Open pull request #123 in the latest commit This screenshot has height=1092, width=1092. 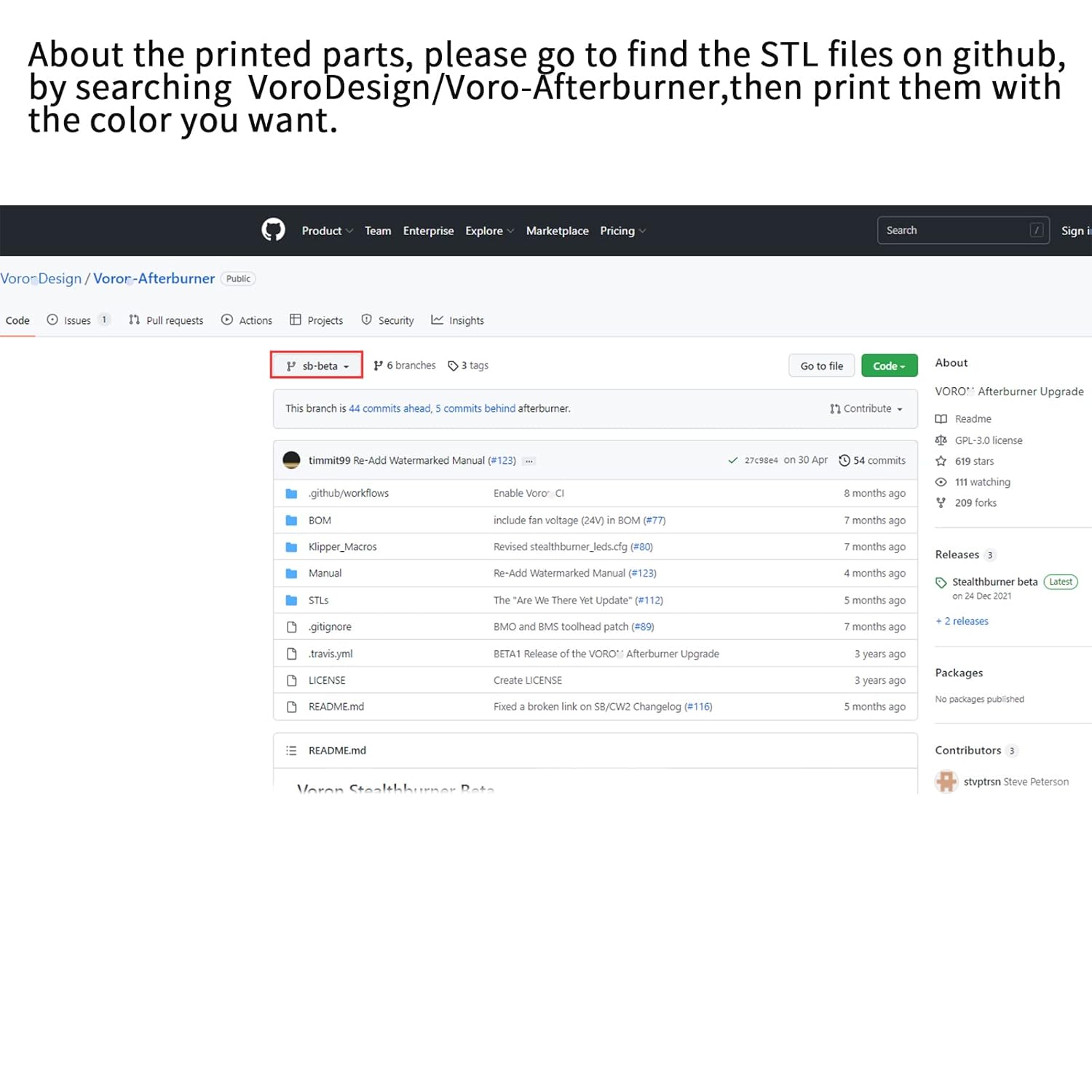pos(502,461)
